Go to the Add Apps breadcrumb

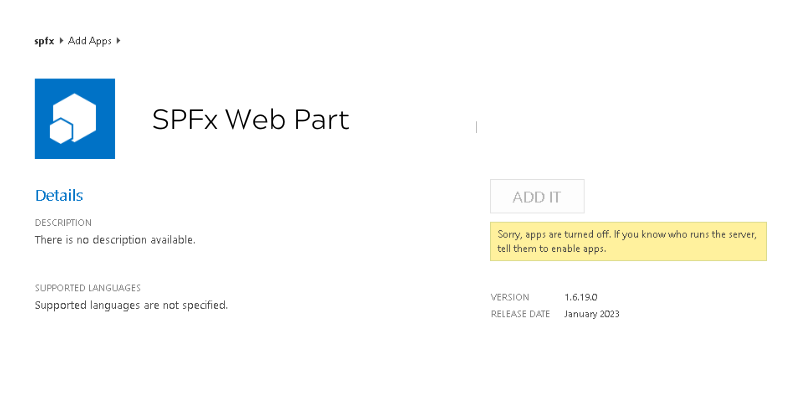90,41
